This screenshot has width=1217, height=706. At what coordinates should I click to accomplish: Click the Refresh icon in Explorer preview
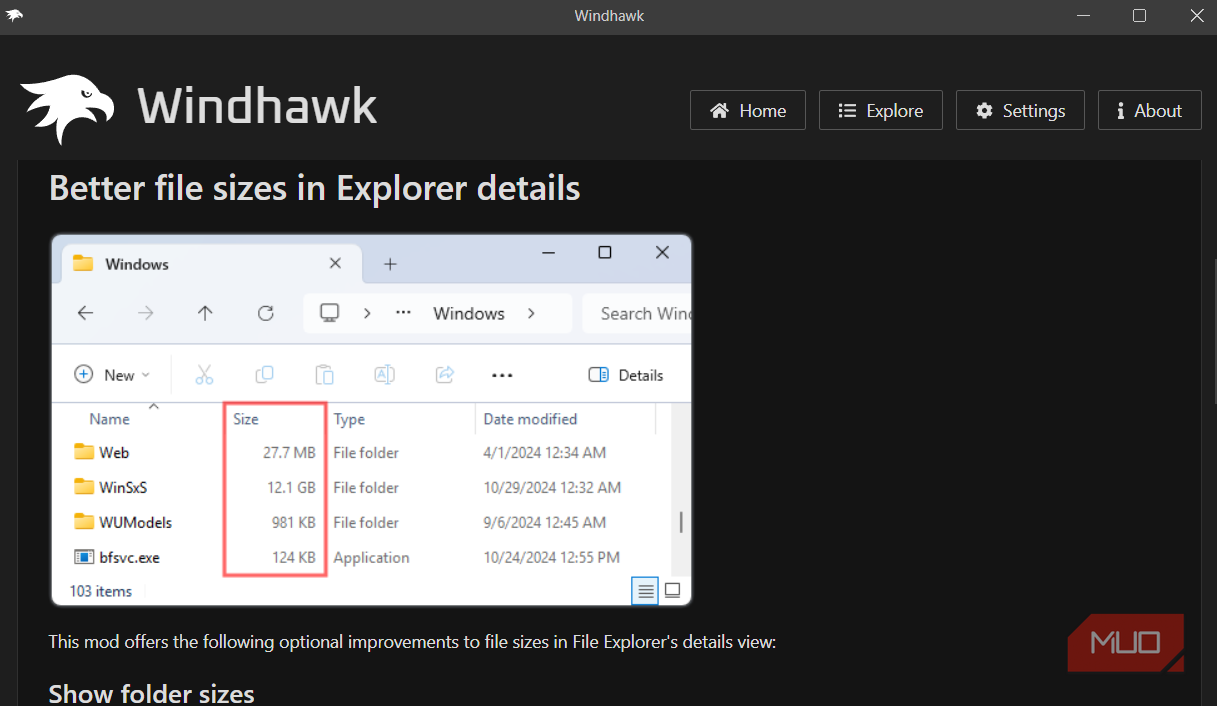(x=265, y=313)
